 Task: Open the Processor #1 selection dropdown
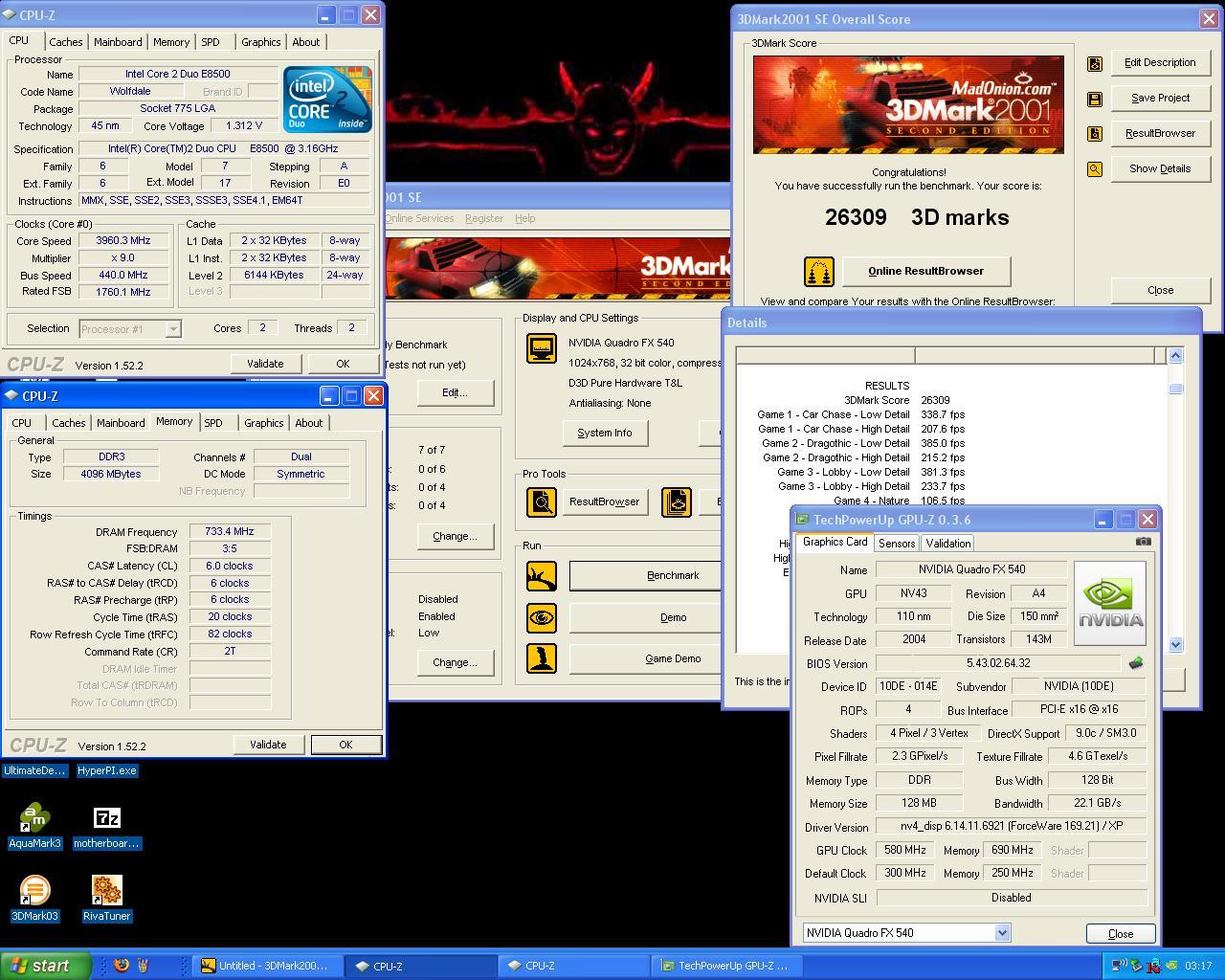[x=173, y=329]
